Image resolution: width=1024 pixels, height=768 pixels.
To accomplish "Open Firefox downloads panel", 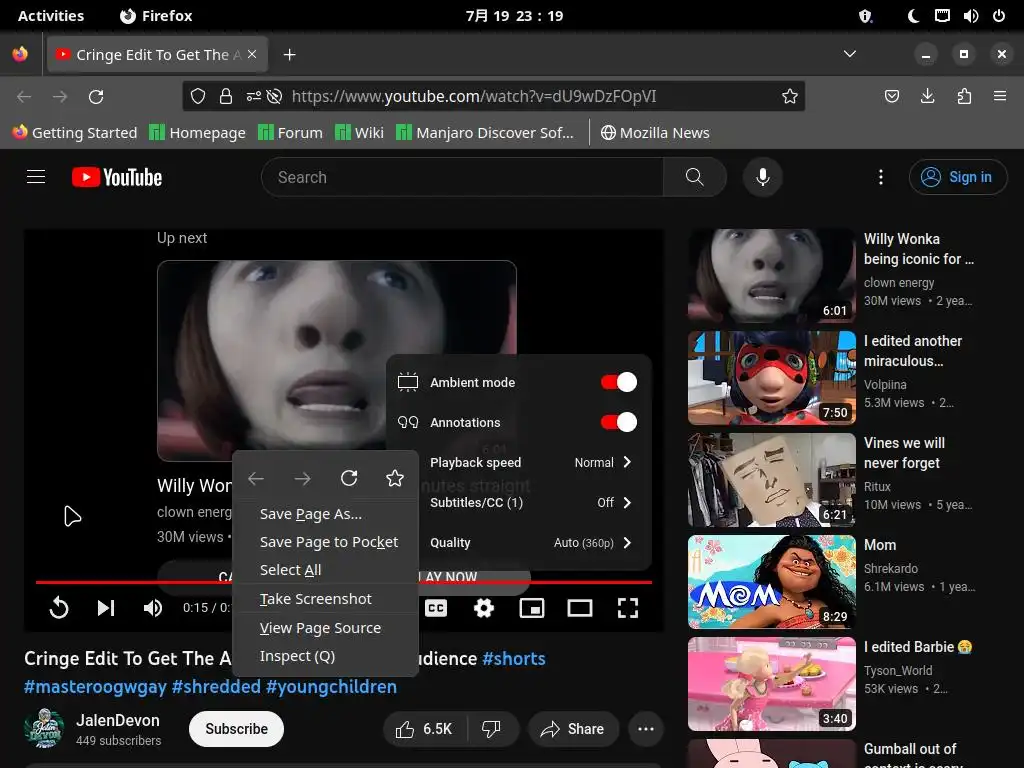I will [927, 97].
